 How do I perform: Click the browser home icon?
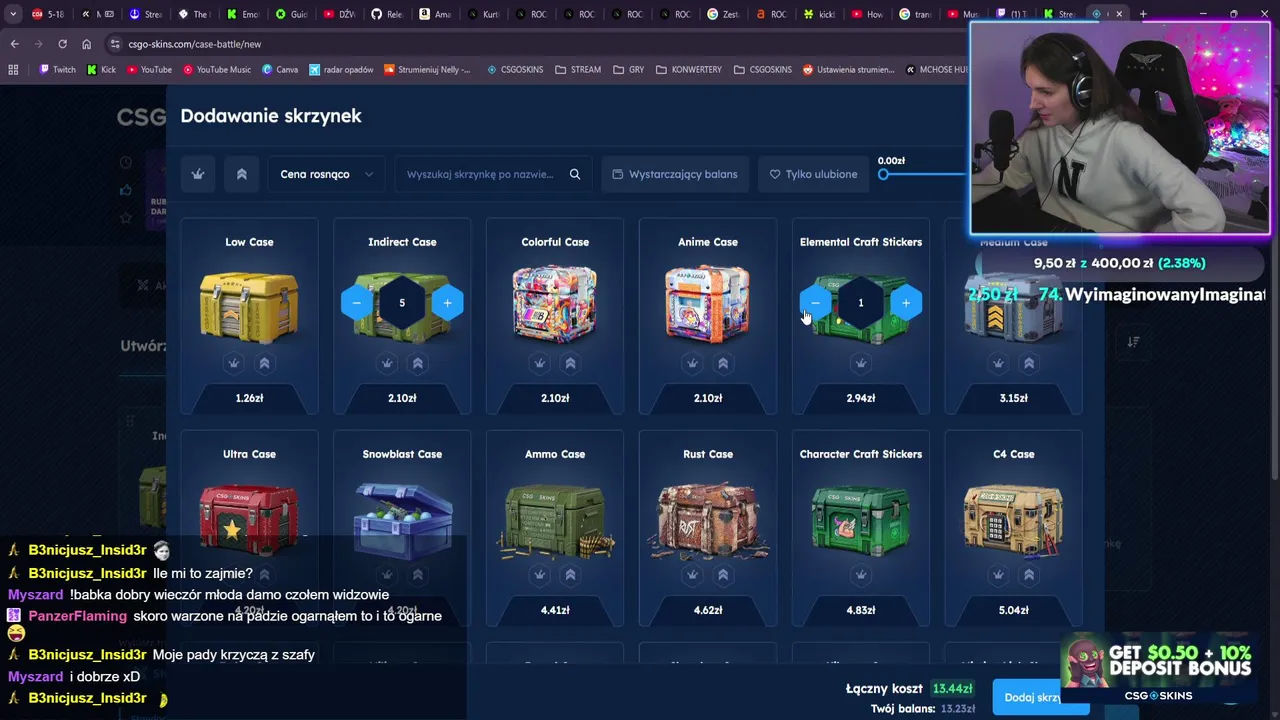click(x=86, y=44)
